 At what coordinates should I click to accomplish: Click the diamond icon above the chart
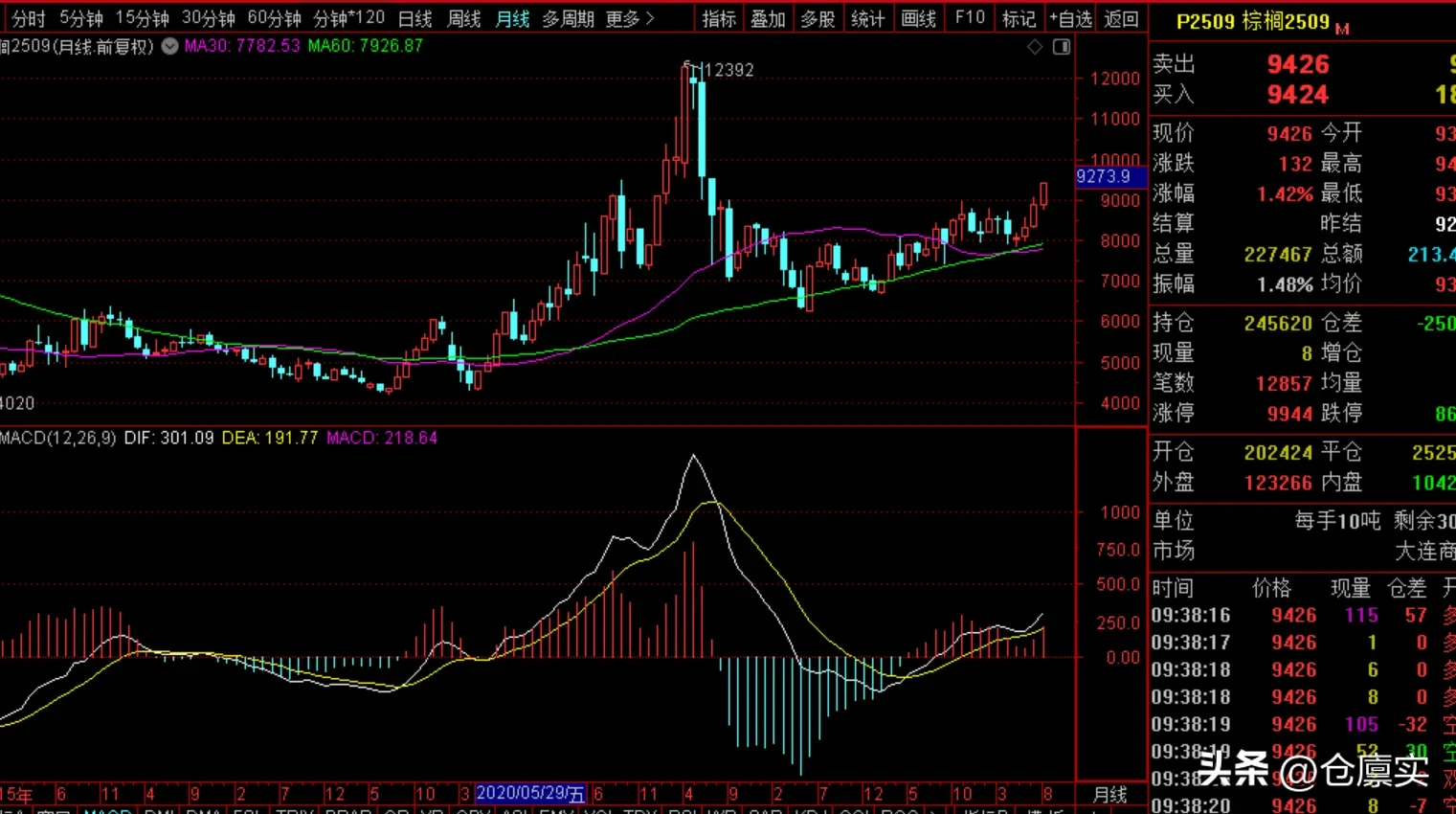1035,47
